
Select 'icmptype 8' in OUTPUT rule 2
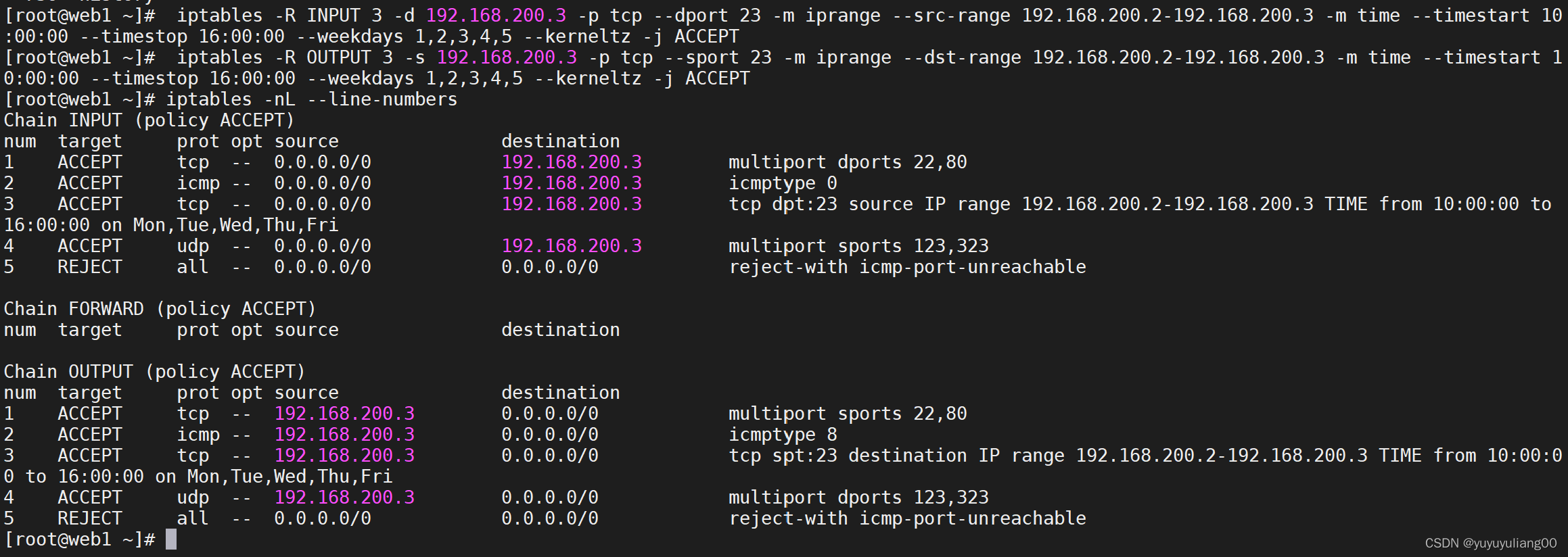pos(783,435)
